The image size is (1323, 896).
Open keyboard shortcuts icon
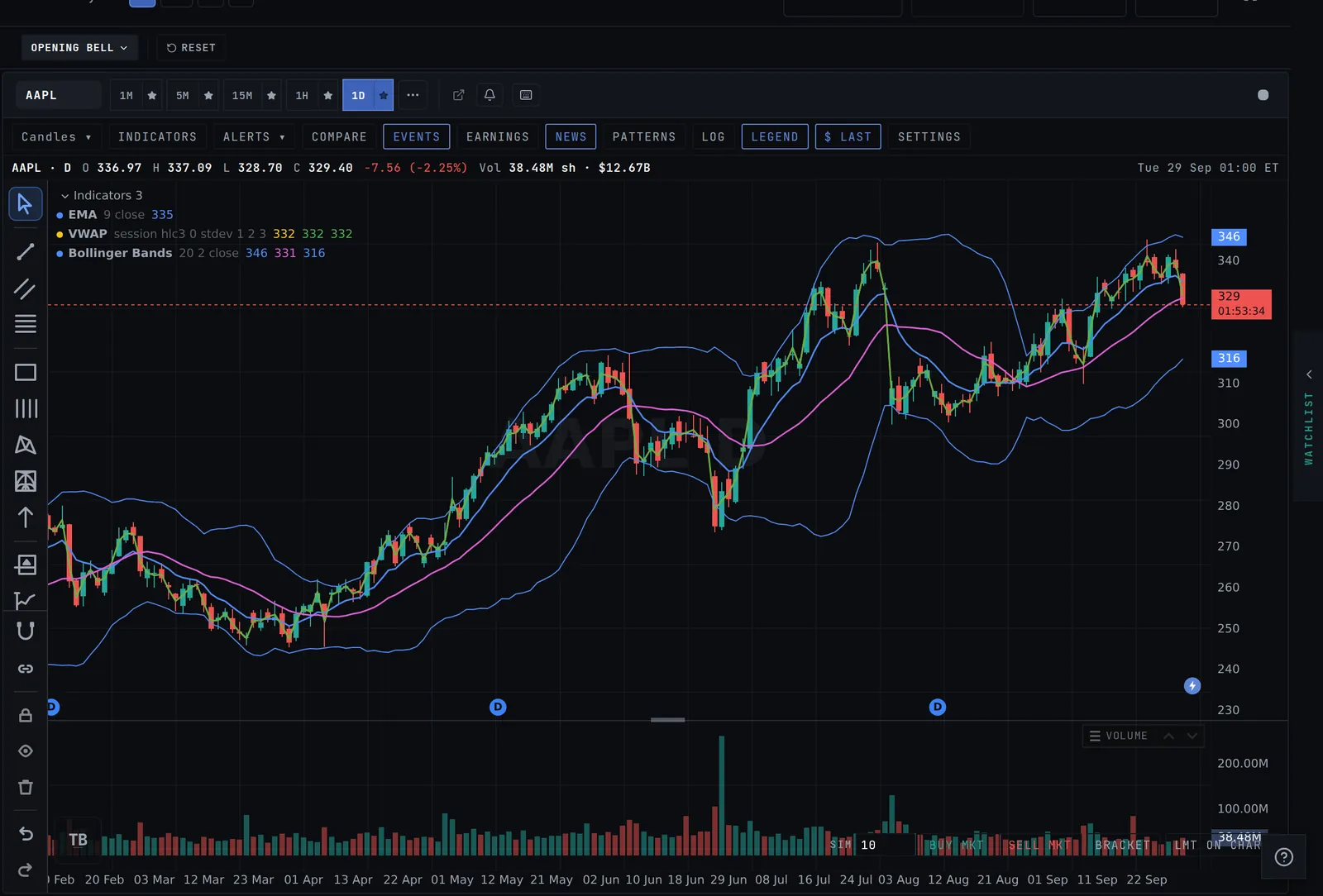pyautogui.click(x=526, y=95)
